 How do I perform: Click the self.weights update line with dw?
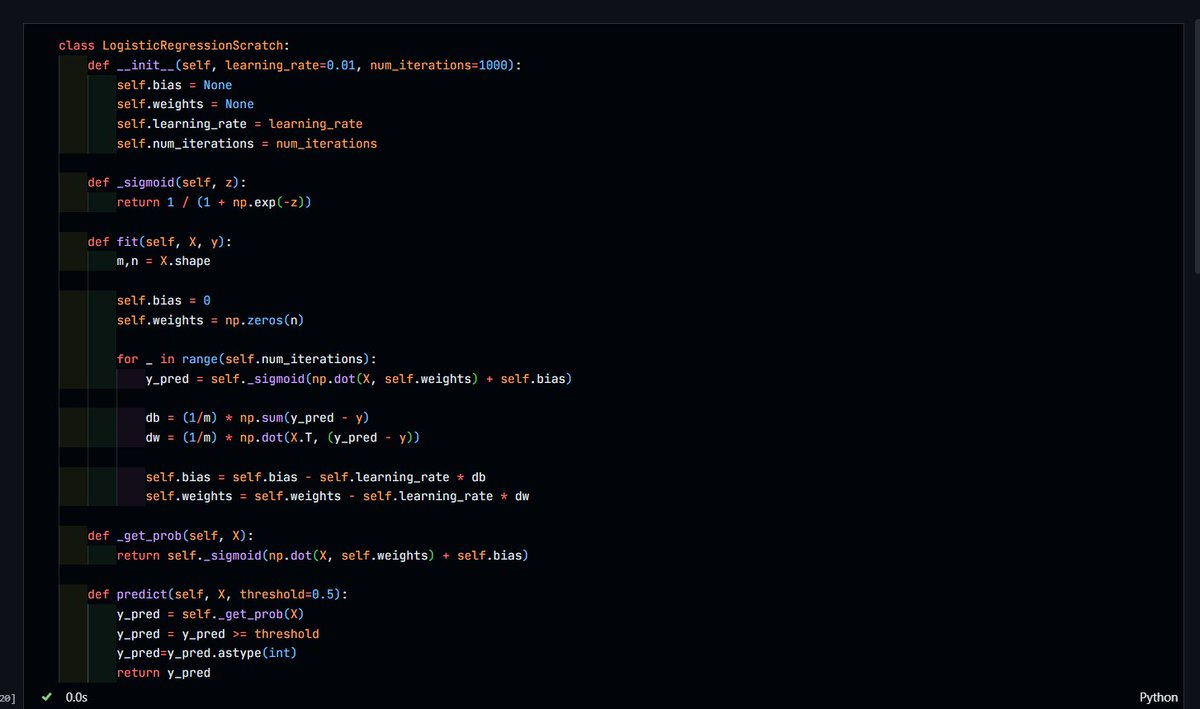click(338, 496)
